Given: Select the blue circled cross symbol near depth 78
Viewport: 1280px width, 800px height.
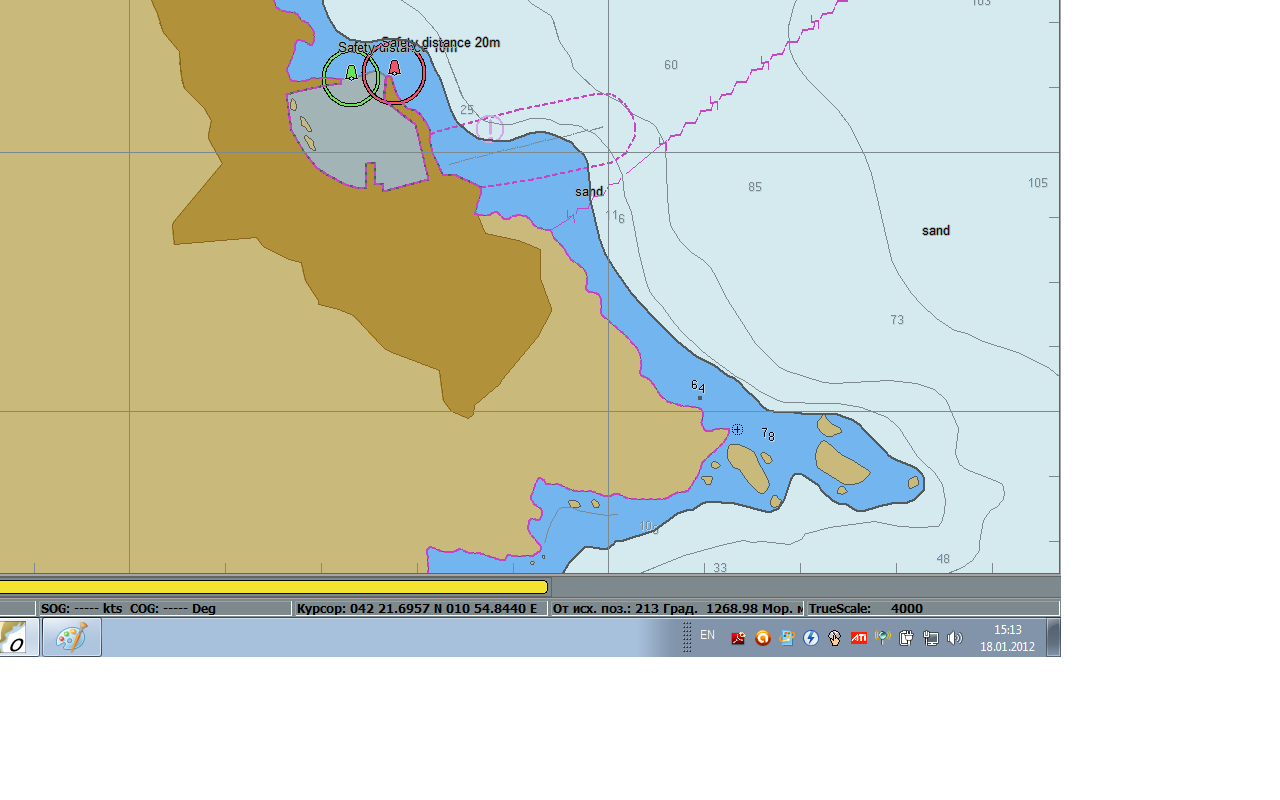Looking at the screenshot, I should tap(737, 430).
